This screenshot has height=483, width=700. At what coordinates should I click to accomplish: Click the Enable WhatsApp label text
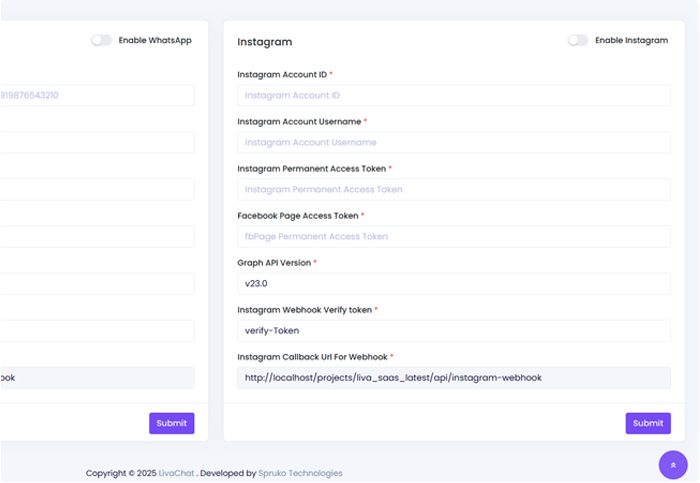[155, 41]
